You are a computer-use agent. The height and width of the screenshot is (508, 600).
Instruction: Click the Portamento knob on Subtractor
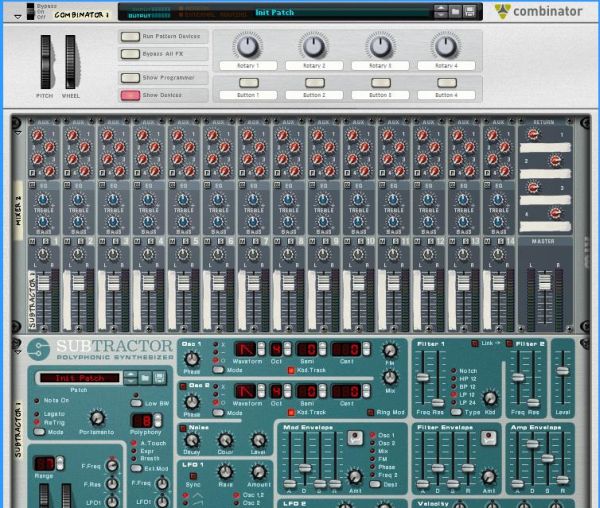(97, 418)
